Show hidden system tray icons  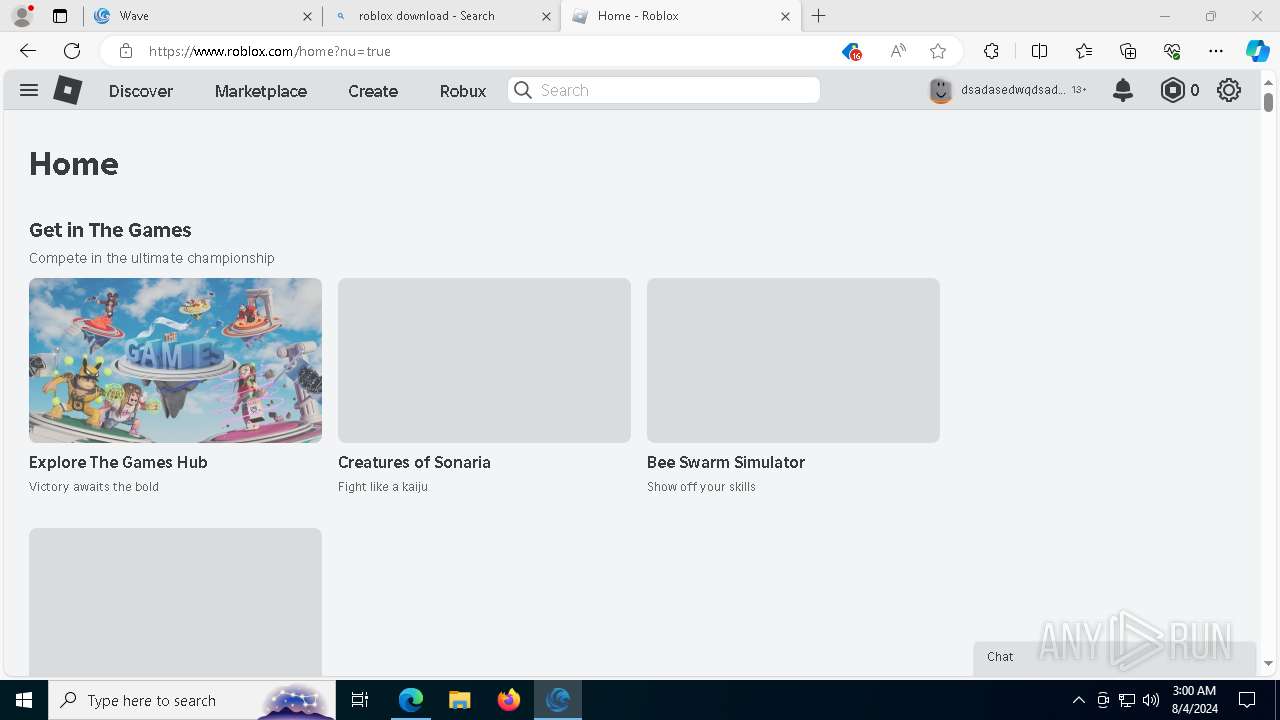[x=1078, y=700]
